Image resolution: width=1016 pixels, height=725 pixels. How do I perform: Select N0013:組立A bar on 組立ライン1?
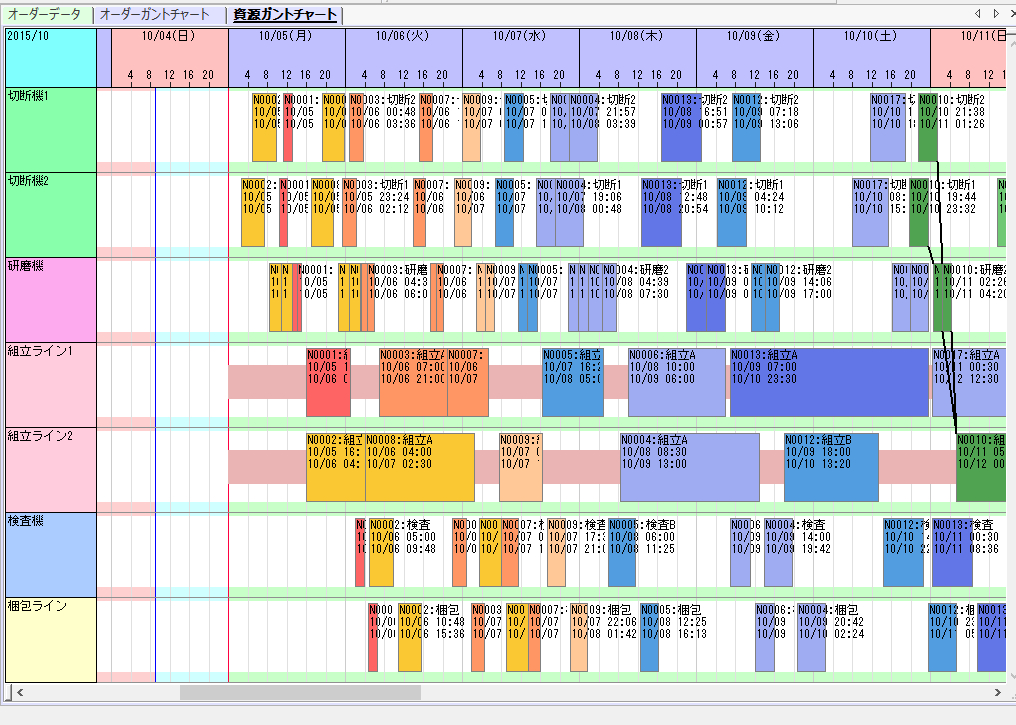(x=829, y=382)
